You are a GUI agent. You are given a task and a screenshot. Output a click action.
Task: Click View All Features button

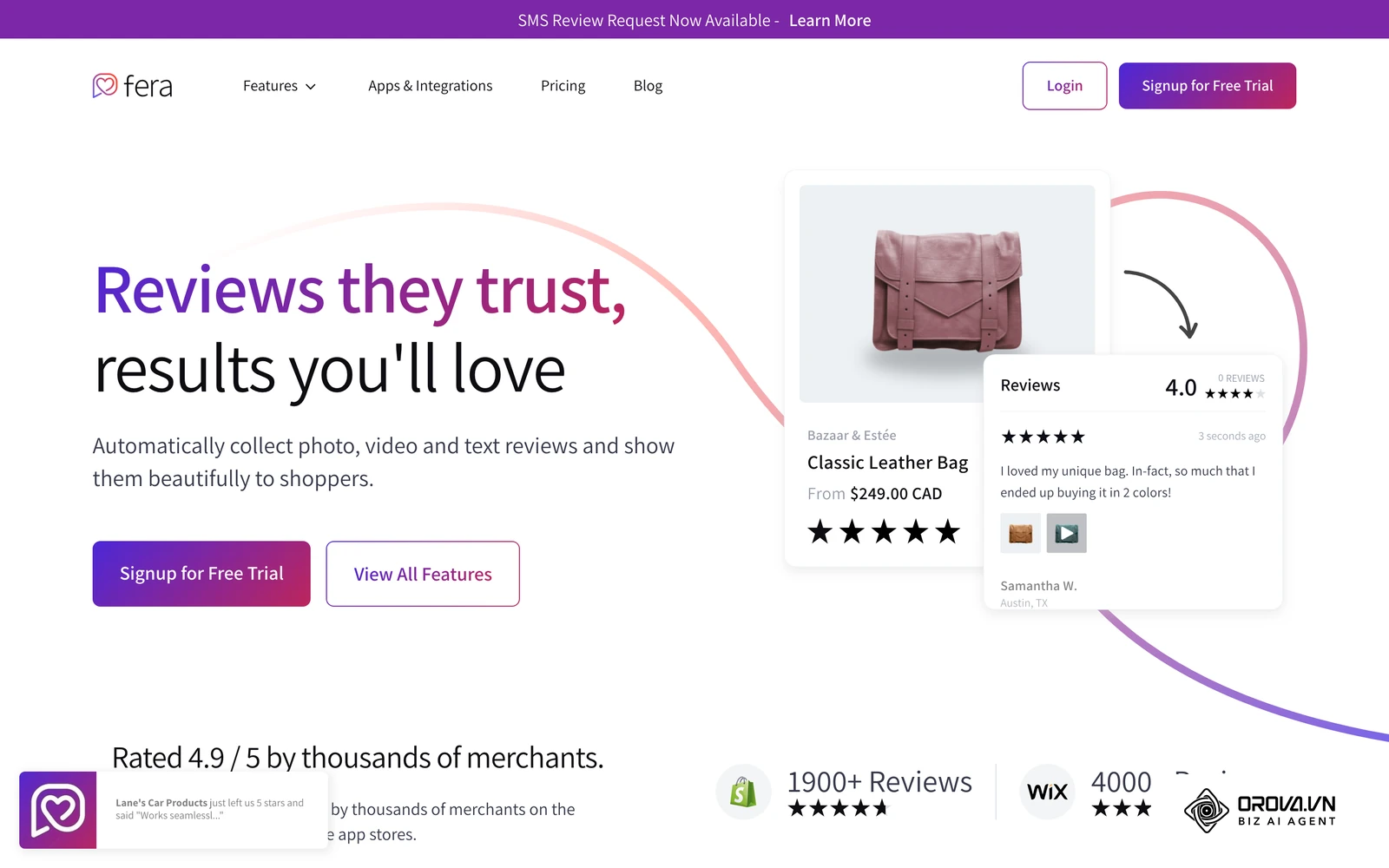coord(423,574)
